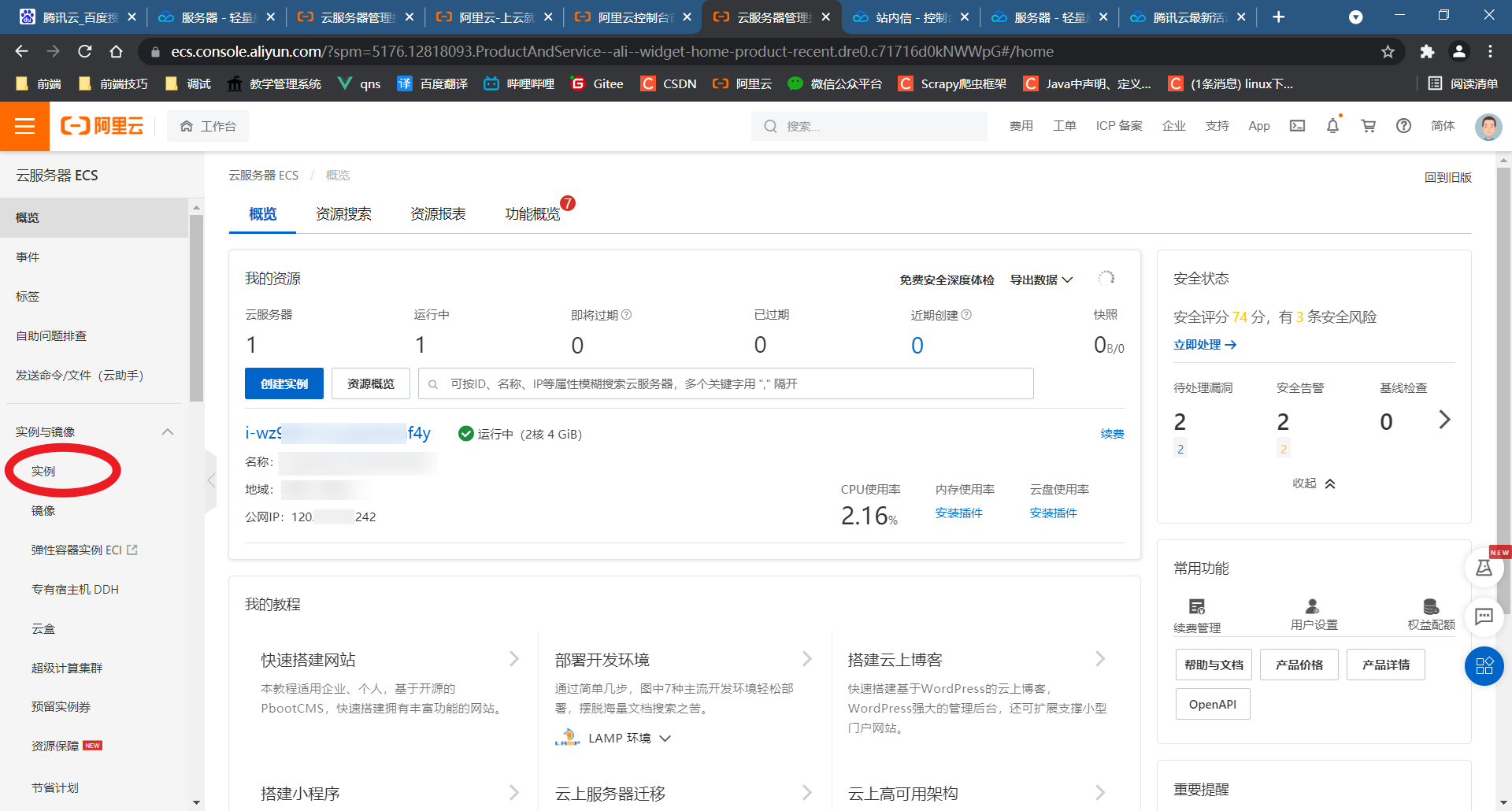Open 事件 in the sidebar
This screenshot has height=811, width=1512.
28,257
